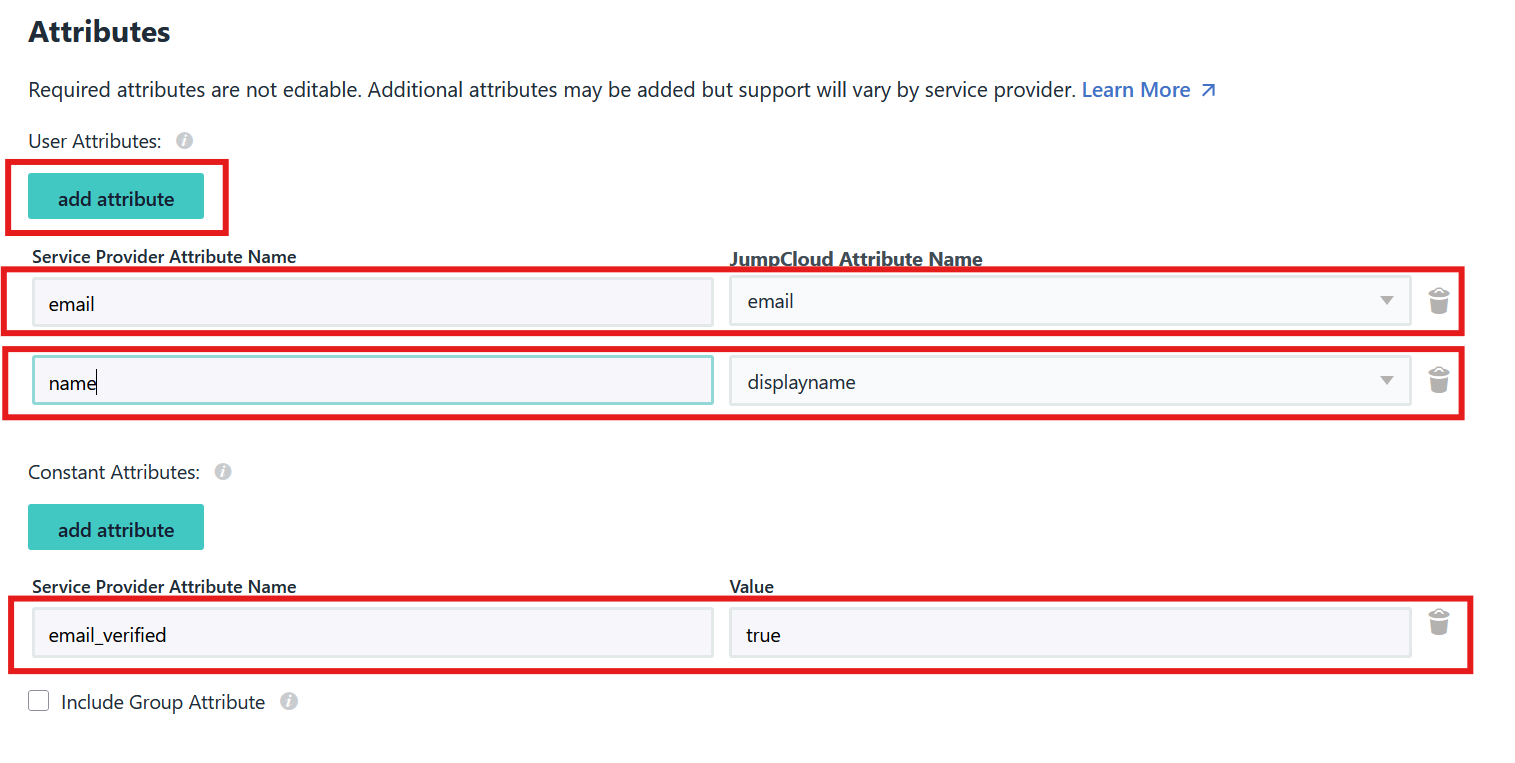Image resolution: width=1515 pixels, height=763 pixels.
Task: Focus the name attribute text field
Action: click(370, 380)
